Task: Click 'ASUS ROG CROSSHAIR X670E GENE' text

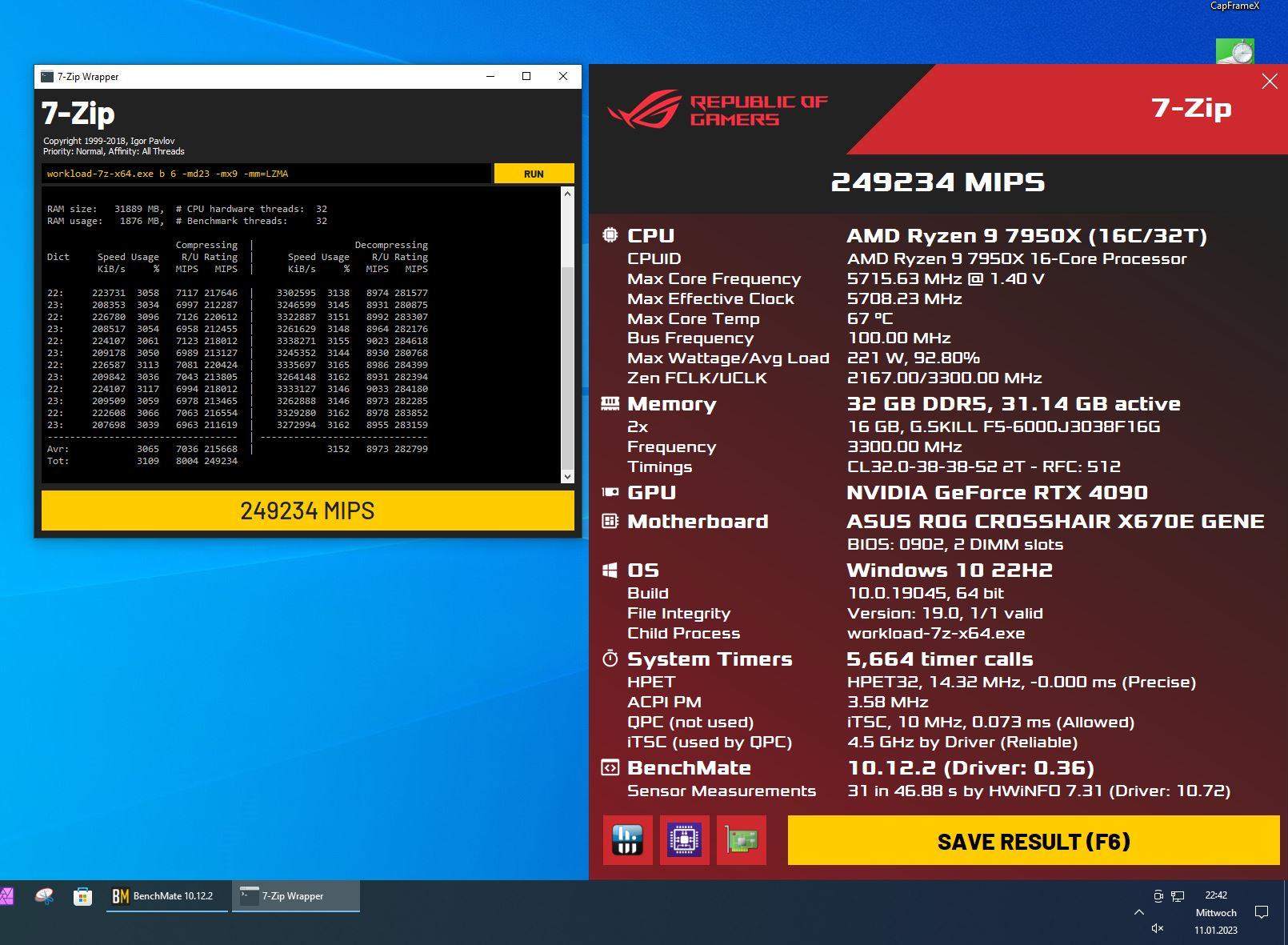Action: [1056, 521]
